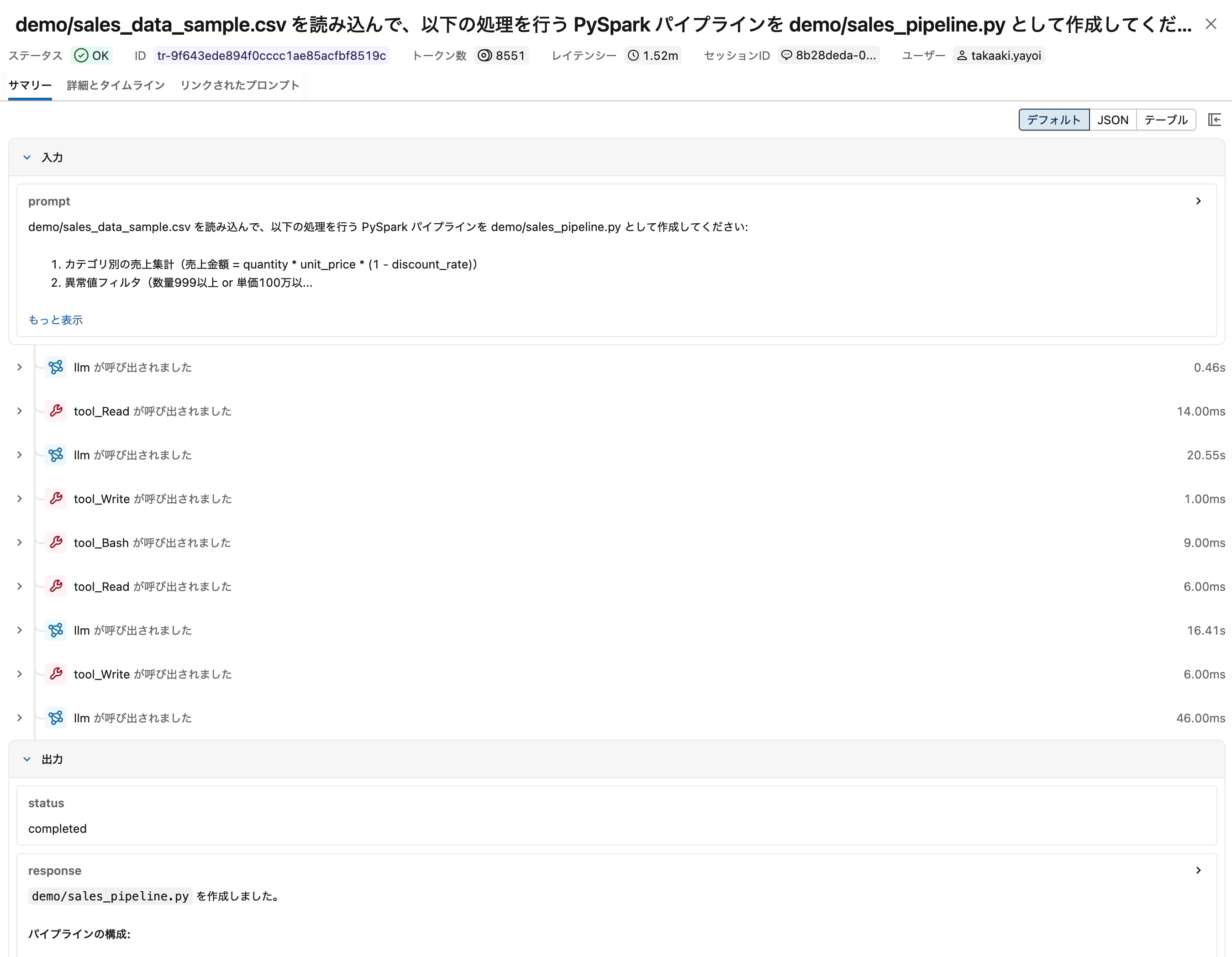Collapse the 入力 section
This screenshot has width=1232, height=957.
pyautogui.click(x=26, y=158)
